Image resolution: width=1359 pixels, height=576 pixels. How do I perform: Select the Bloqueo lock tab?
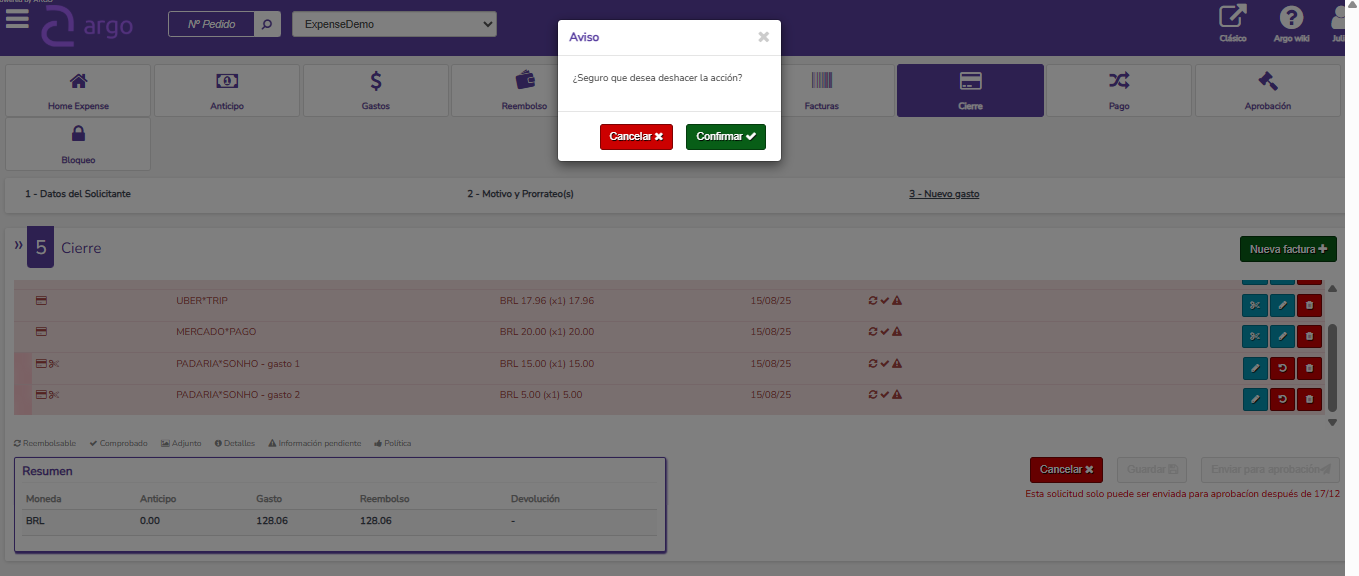click(x=78, y=144)
